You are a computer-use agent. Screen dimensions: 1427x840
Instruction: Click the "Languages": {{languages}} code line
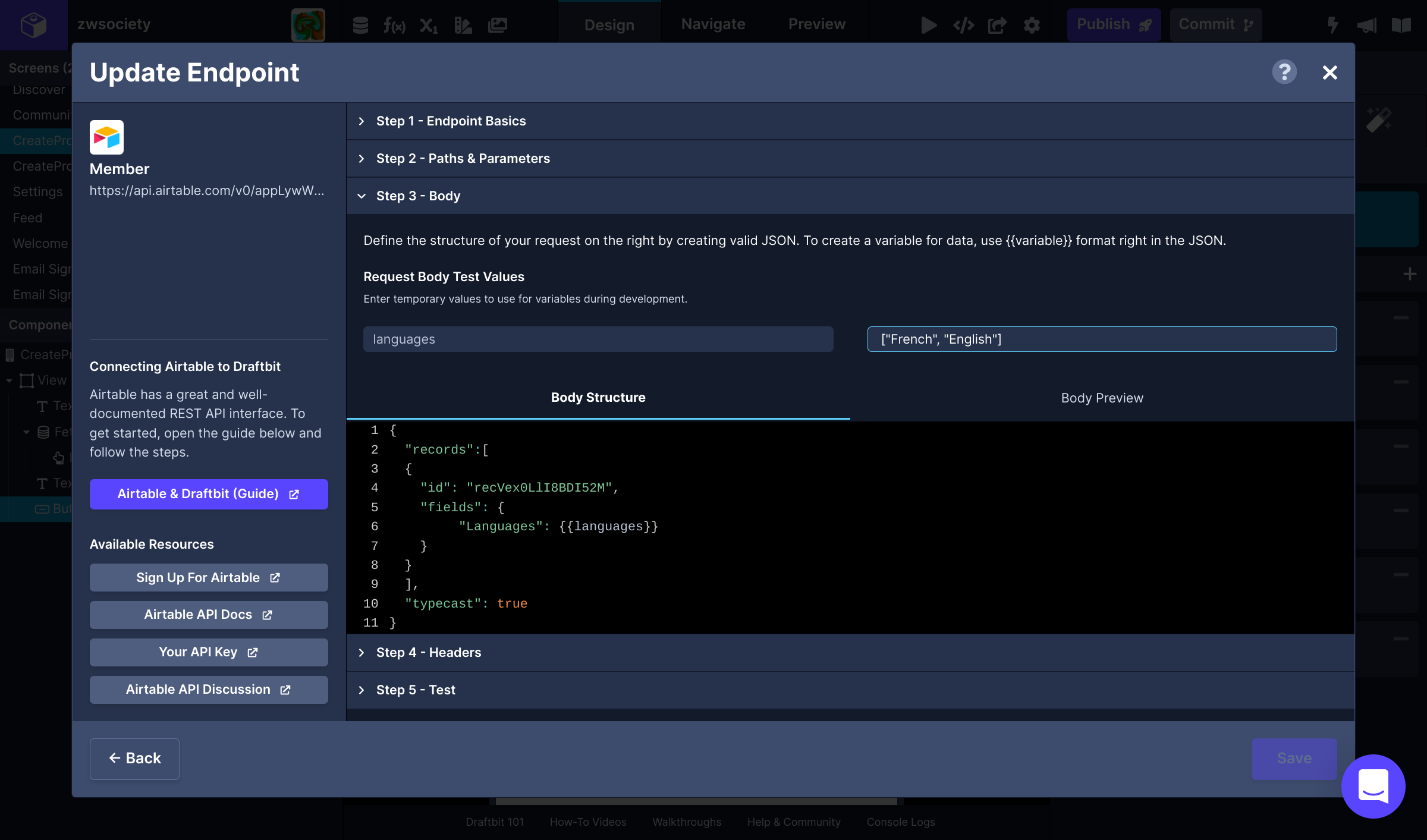coord(558,527)
